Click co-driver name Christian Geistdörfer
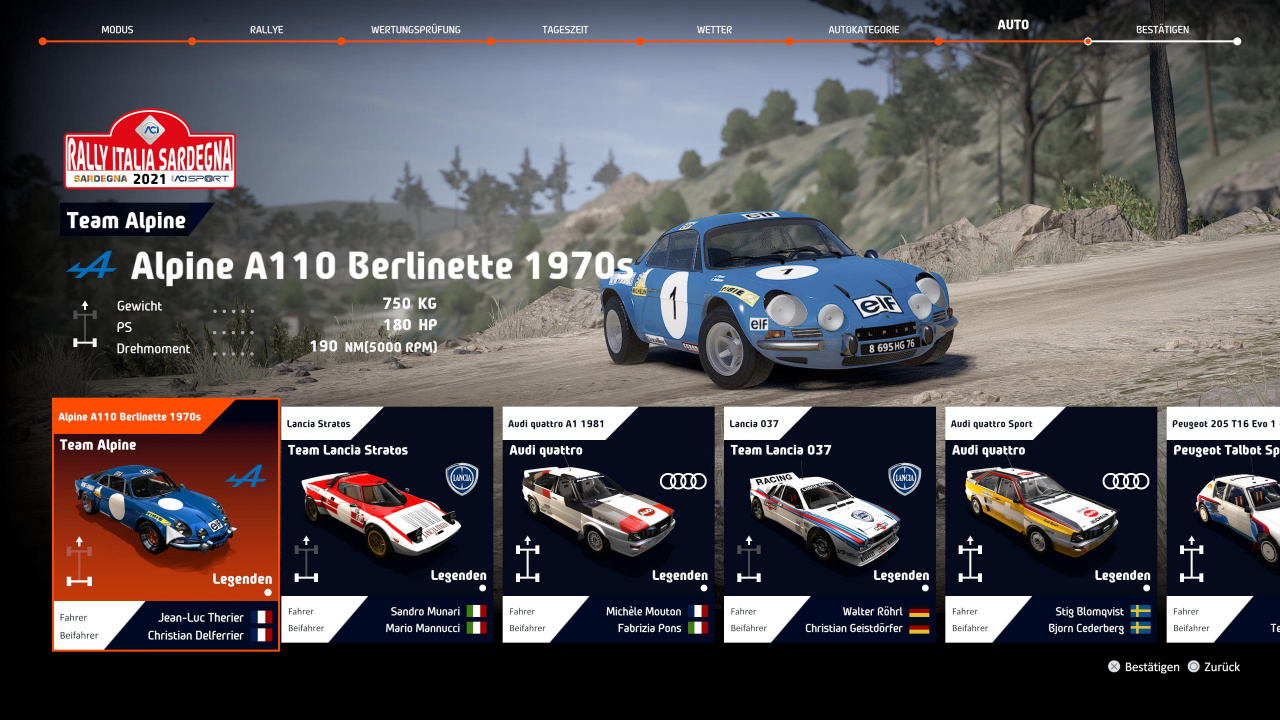Image resolution: width=1280 pixels, height=720 pixels. (x=854, y=628)
